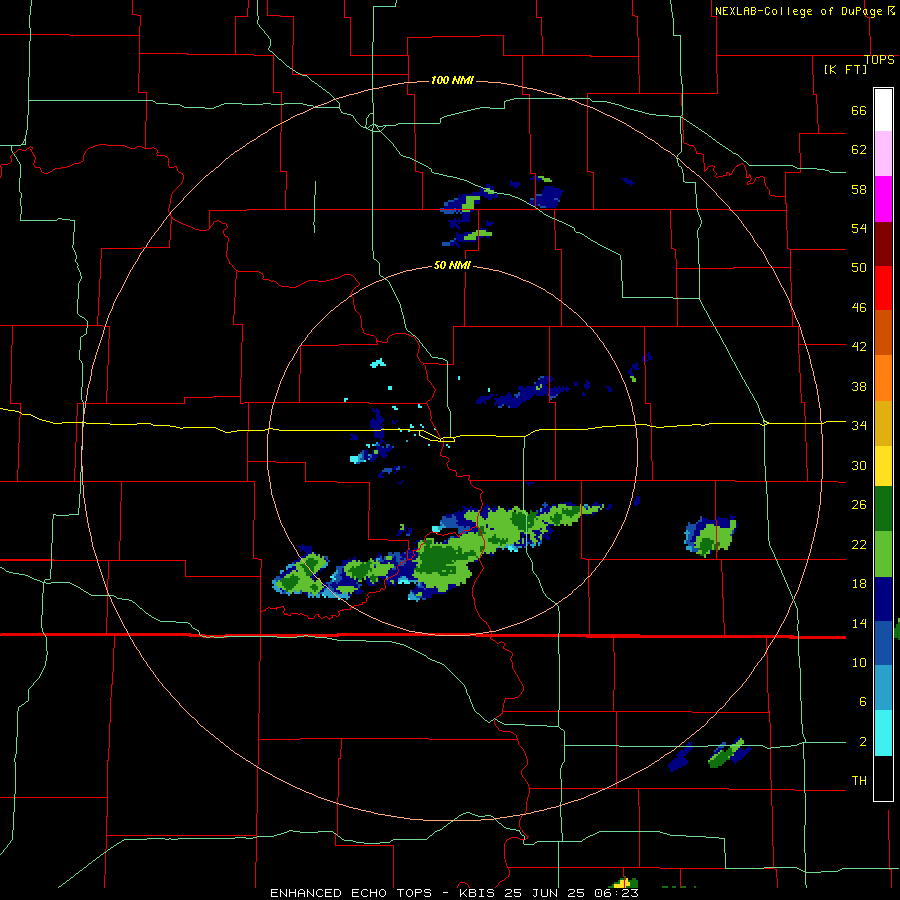Click the black threshold legend band
Image resolution: width=900 pixels, height=900 pixels.
tap(883, 778)
